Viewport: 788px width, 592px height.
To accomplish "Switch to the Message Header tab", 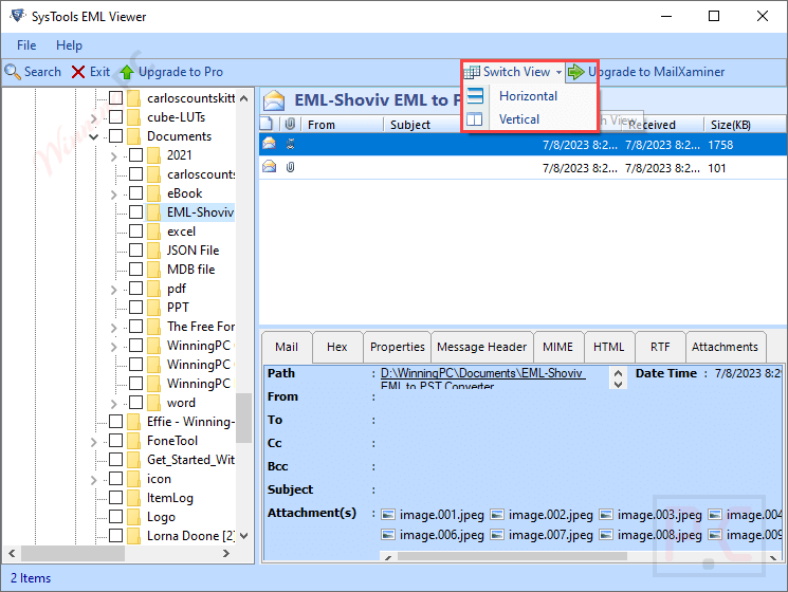I will click(482, 347).
